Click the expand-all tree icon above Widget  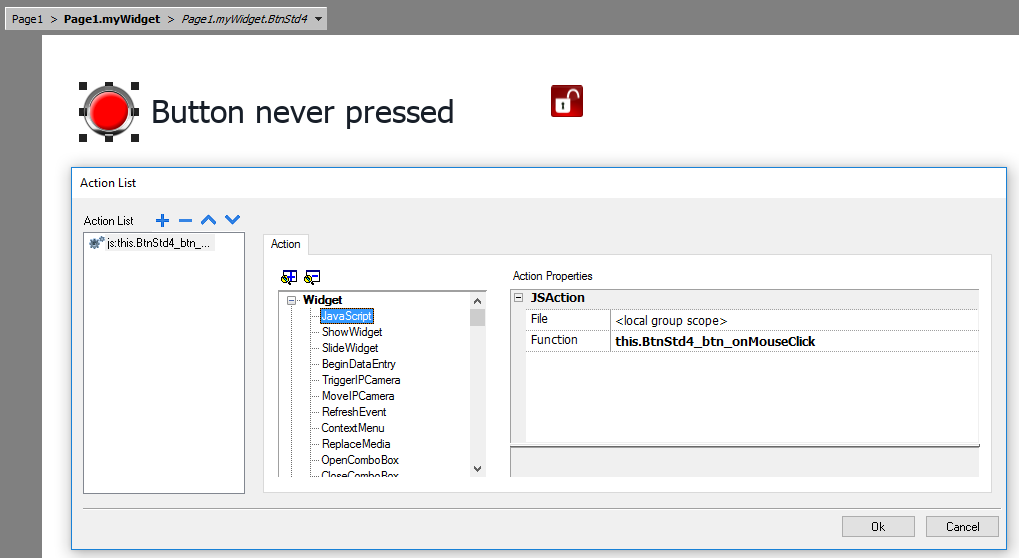pos(289,277)
